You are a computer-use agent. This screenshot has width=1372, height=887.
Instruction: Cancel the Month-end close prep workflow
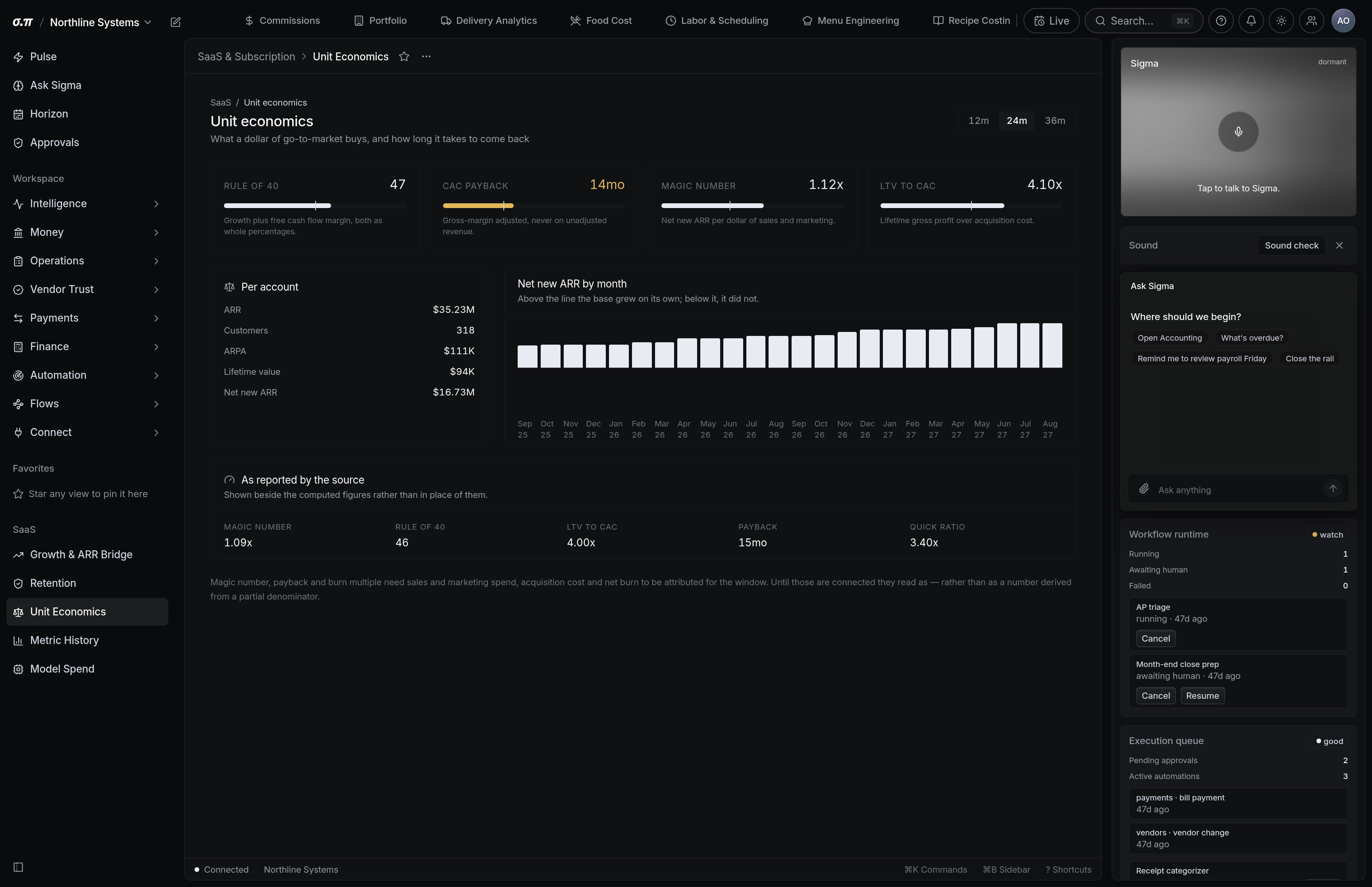pyautogui.click(x=1156, y=696)
